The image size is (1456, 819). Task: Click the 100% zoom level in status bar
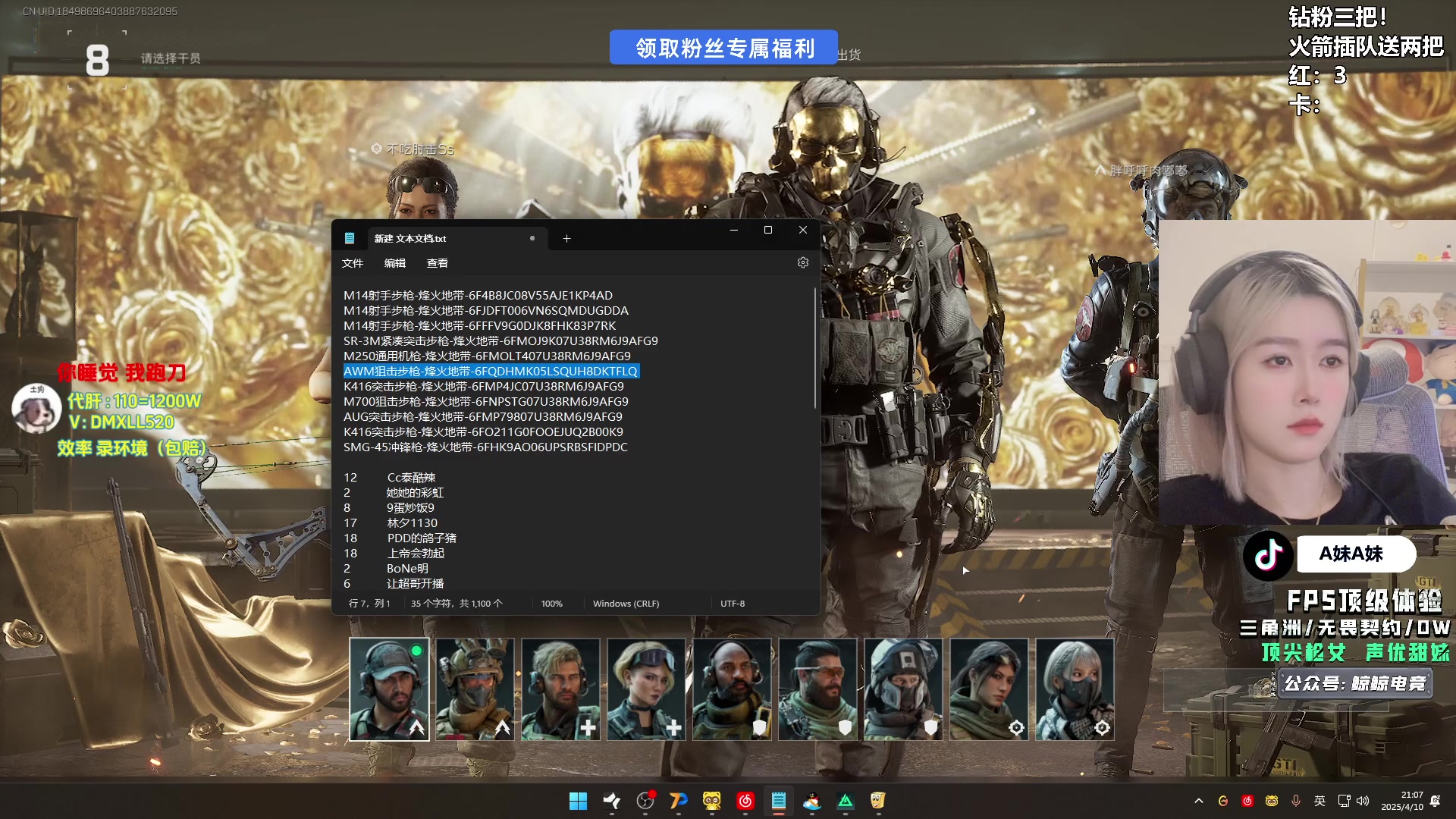(x=552, y=604)
